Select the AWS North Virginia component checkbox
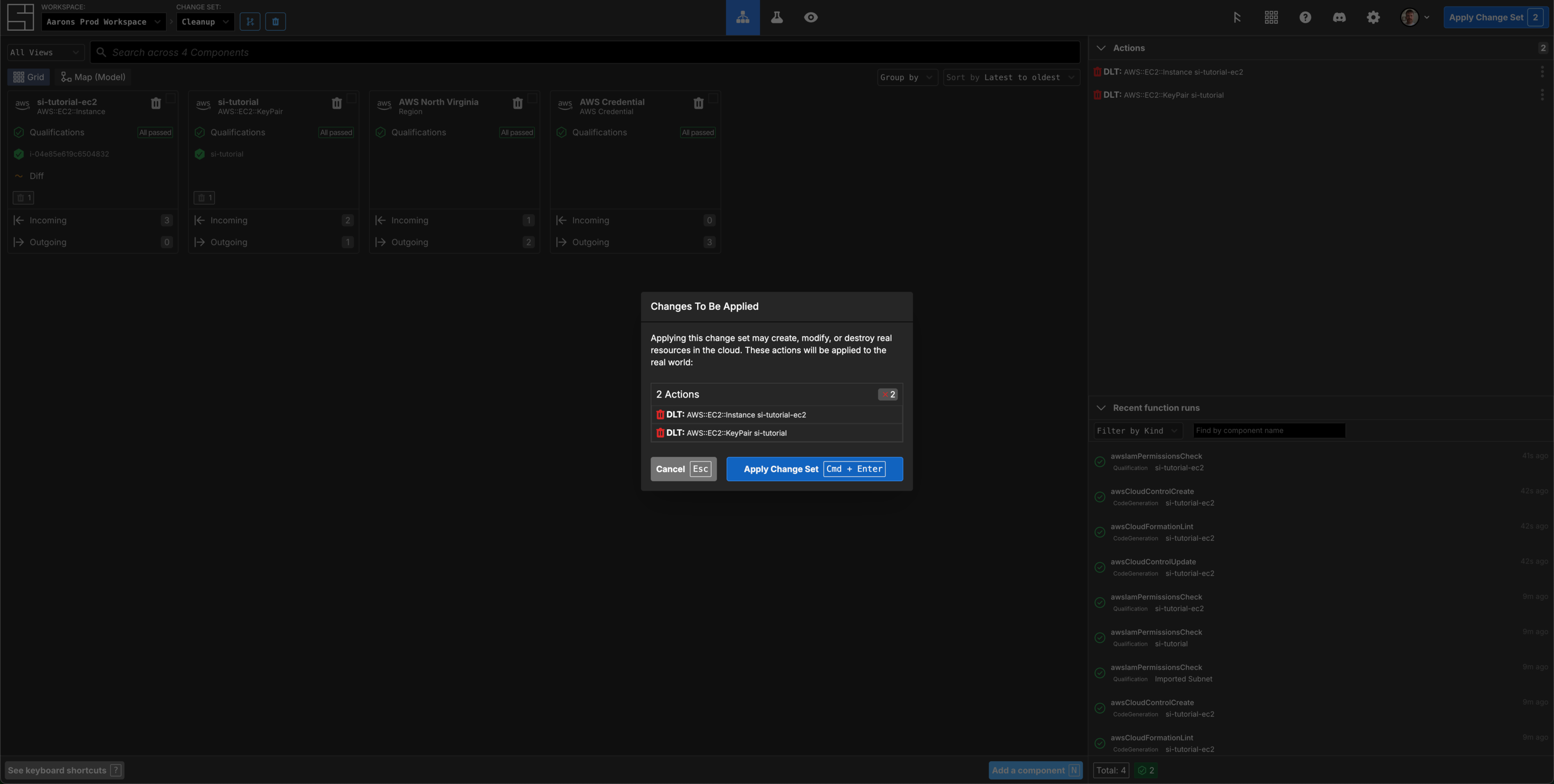1554x784 pixels. click(x=533, y=98)
